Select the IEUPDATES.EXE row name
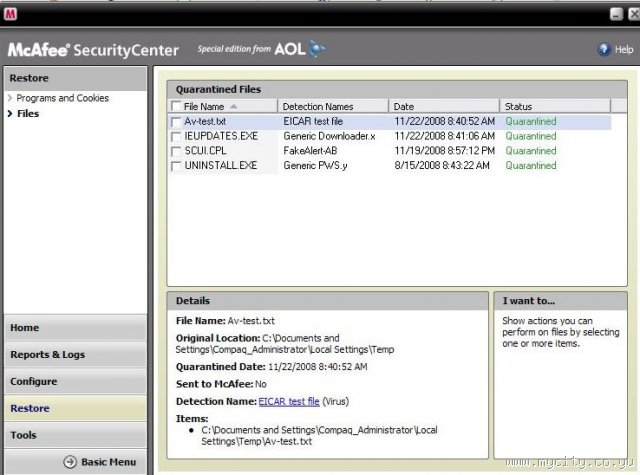640x475 pixels. coord(221,136)
